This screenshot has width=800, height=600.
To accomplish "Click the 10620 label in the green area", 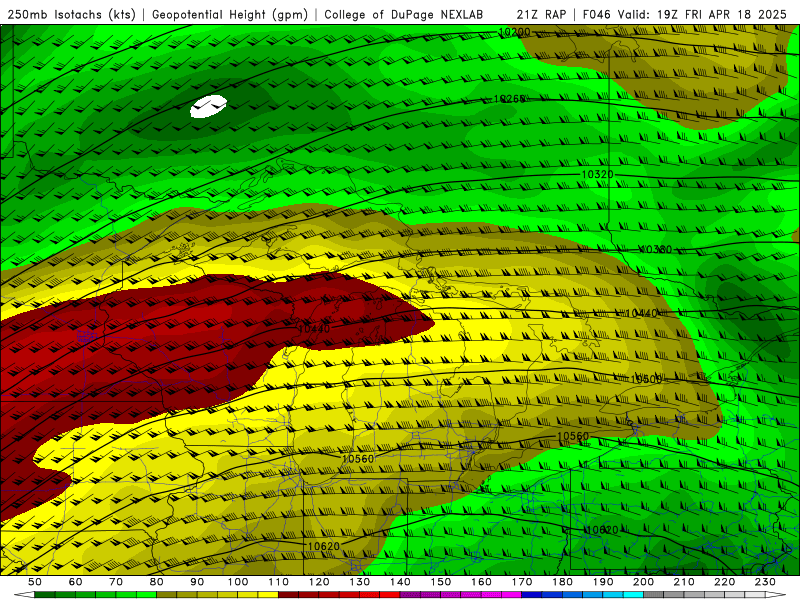I will coord(602,530).
